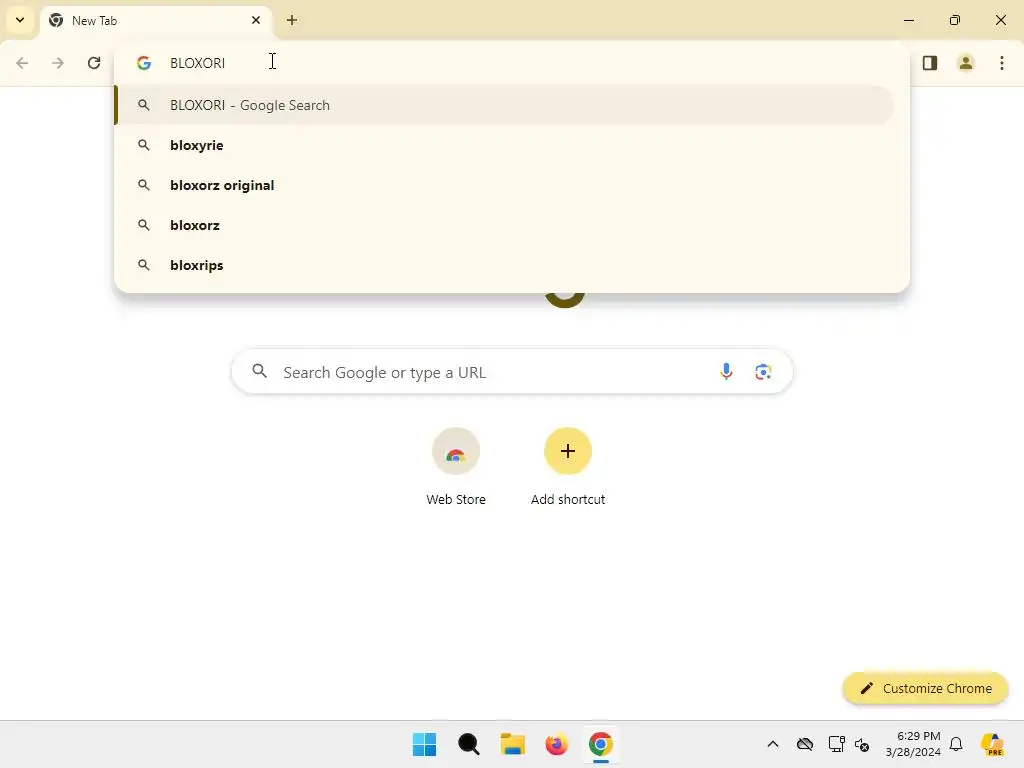Viewport: 1024px width, 768px height.
Task: Minimize the Chrome window
Action: click(x=908, y=20)
